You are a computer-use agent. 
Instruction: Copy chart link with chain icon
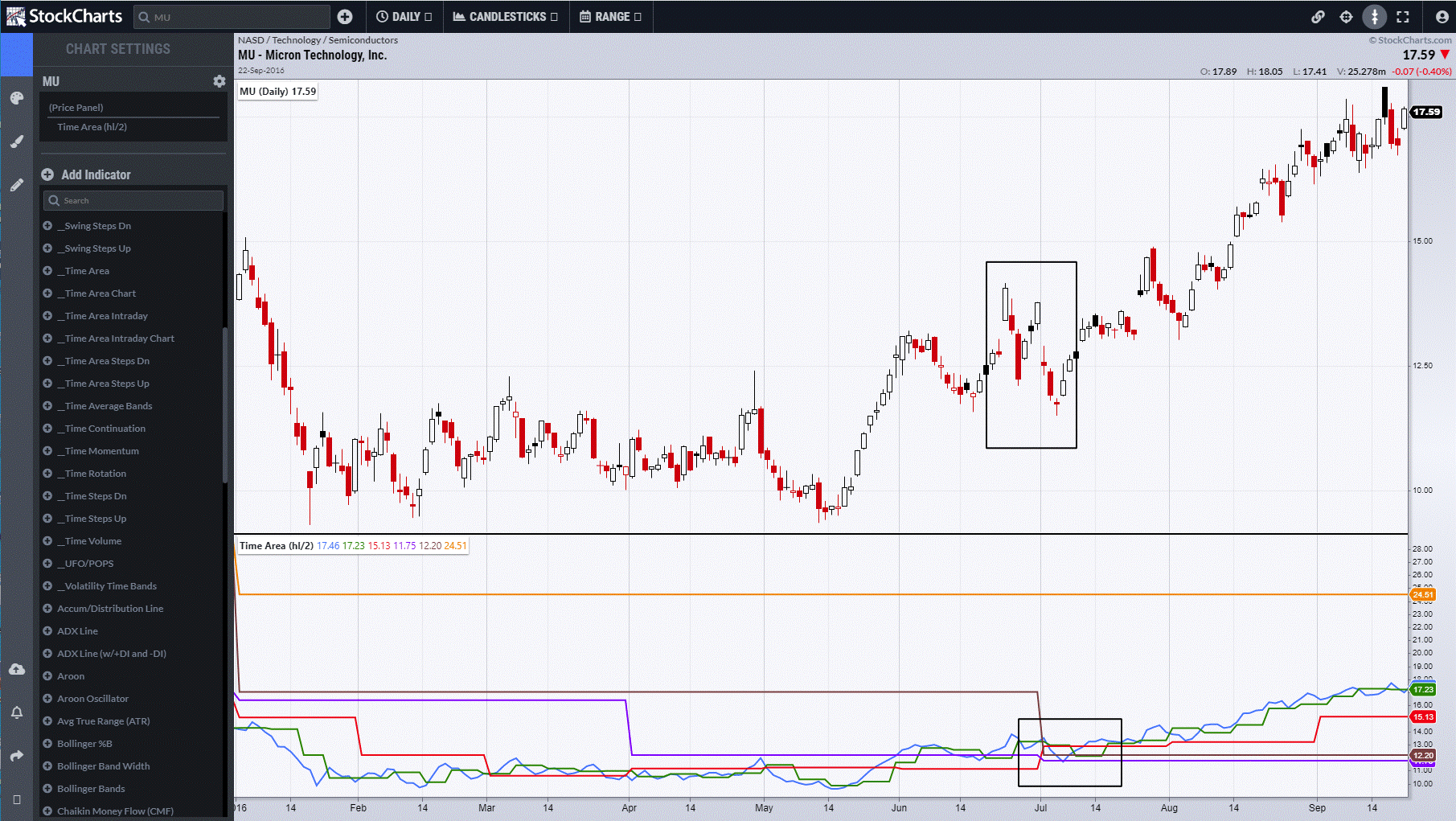click(x=1318, y=17)
